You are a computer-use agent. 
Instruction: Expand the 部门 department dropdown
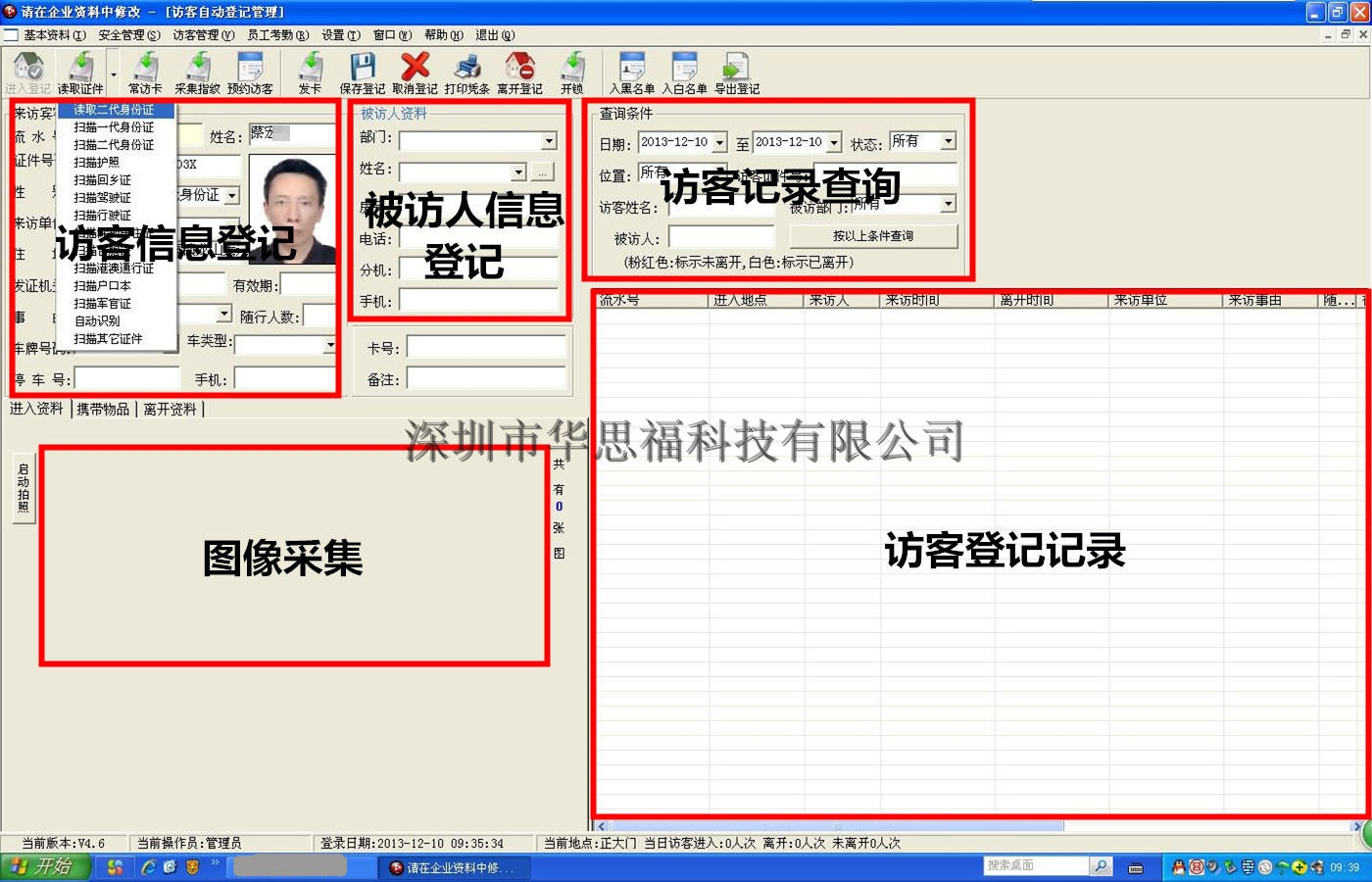(x=549, y=141)
